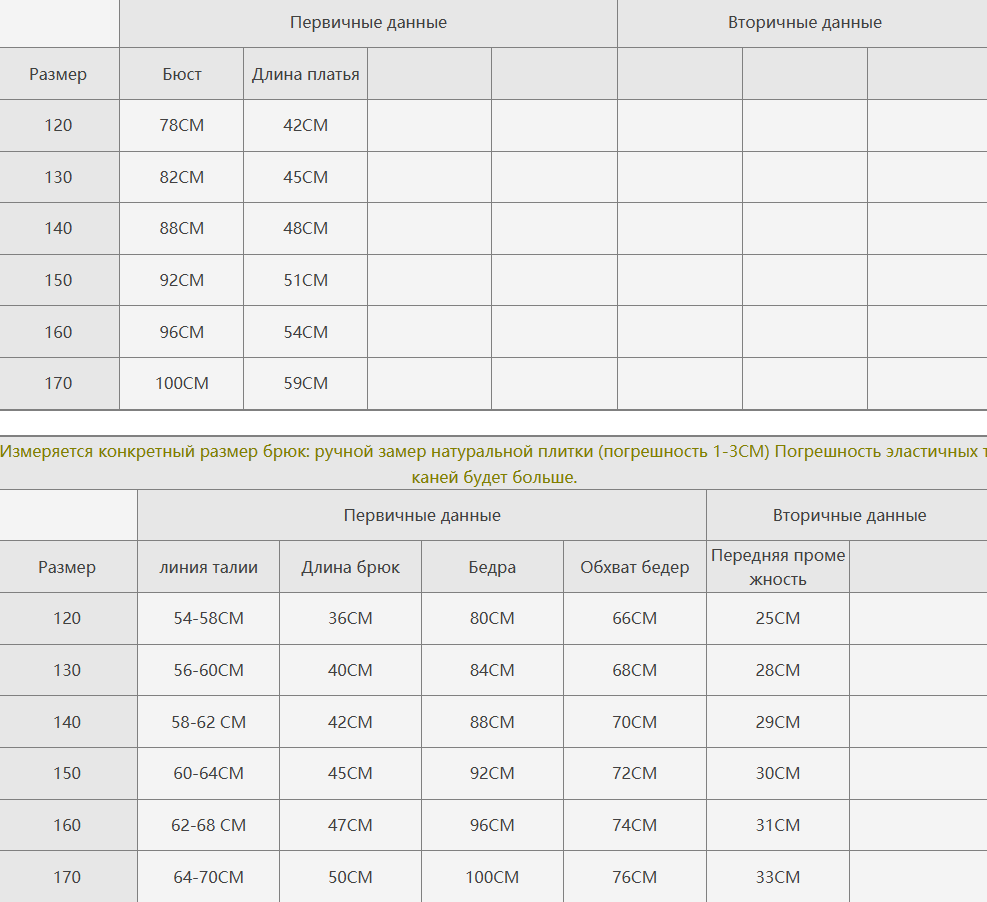Screen dimensions: 987x902
Task: Click the '42CM' dress length cell
Action: pos(305,125)
